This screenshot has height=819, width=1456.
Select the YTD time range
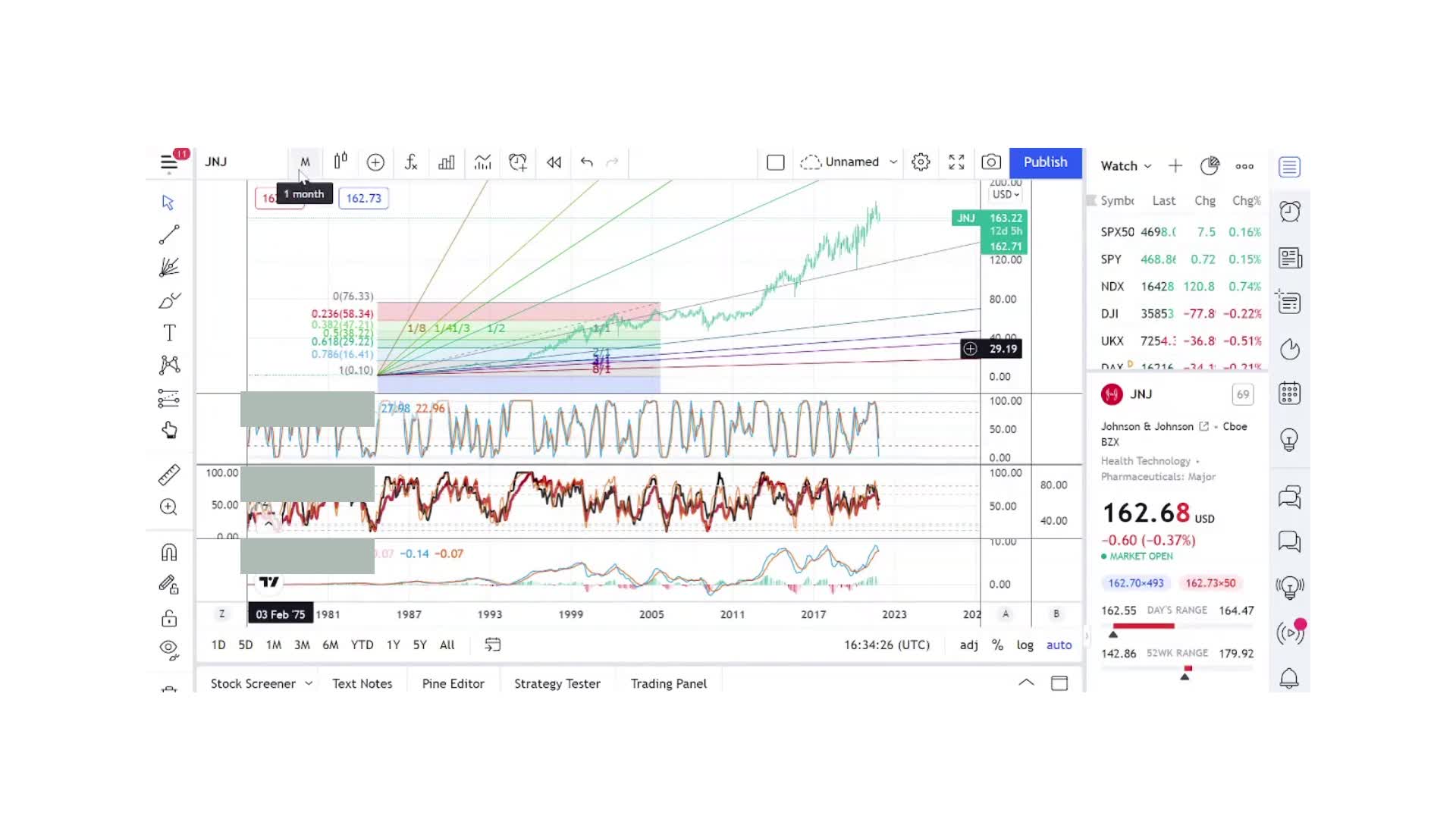click(x=362, y=645)
